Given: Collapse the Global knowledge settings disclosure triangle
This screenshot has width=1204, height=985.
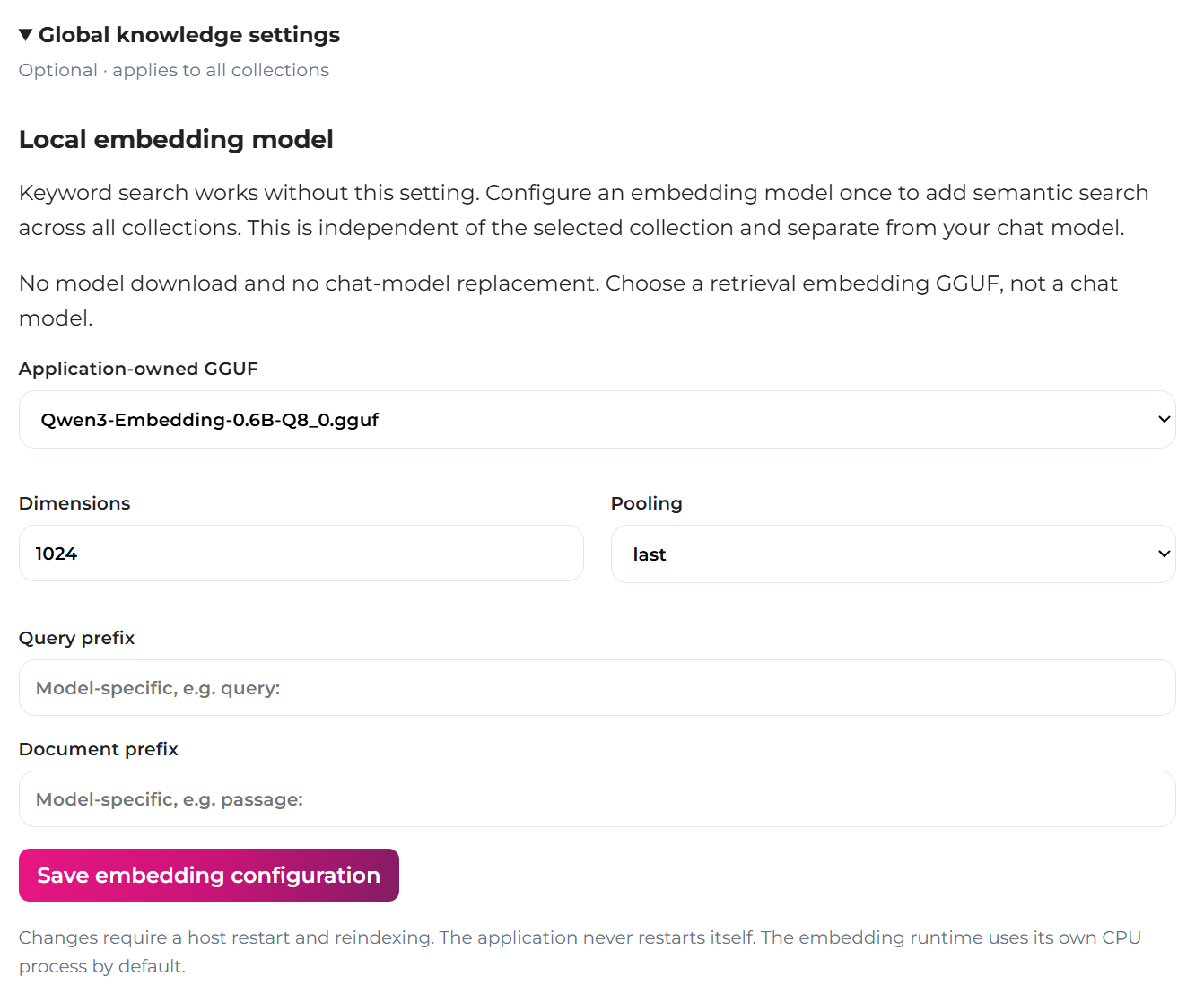Looking at the screenshot, I should 26,35.
